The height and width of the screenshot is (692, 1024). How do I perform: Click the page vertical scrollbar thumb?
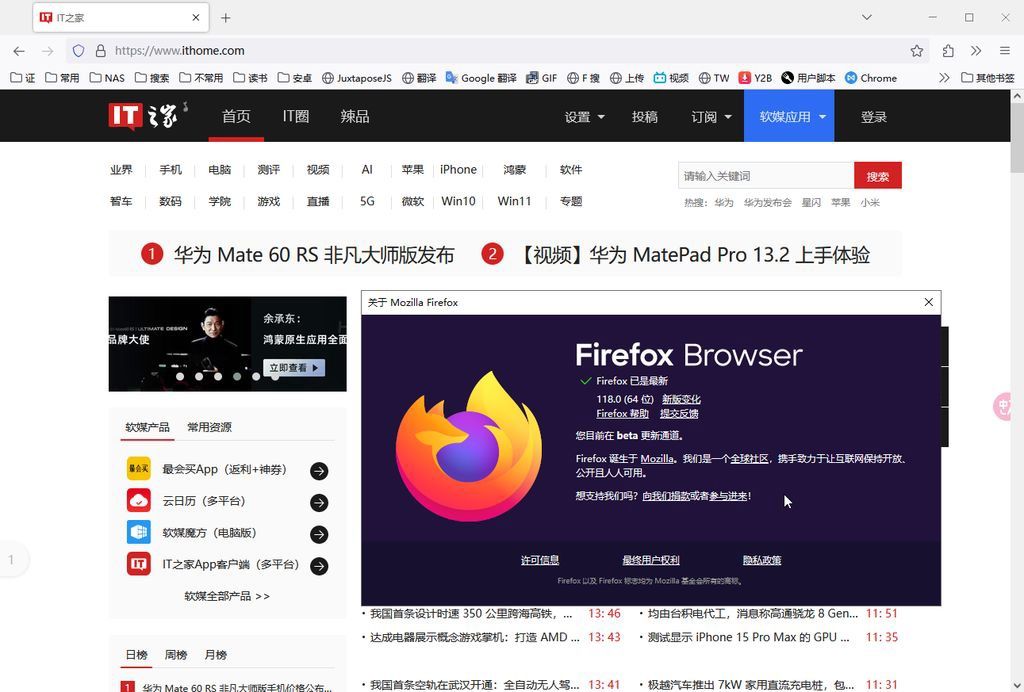point(1017,139)
